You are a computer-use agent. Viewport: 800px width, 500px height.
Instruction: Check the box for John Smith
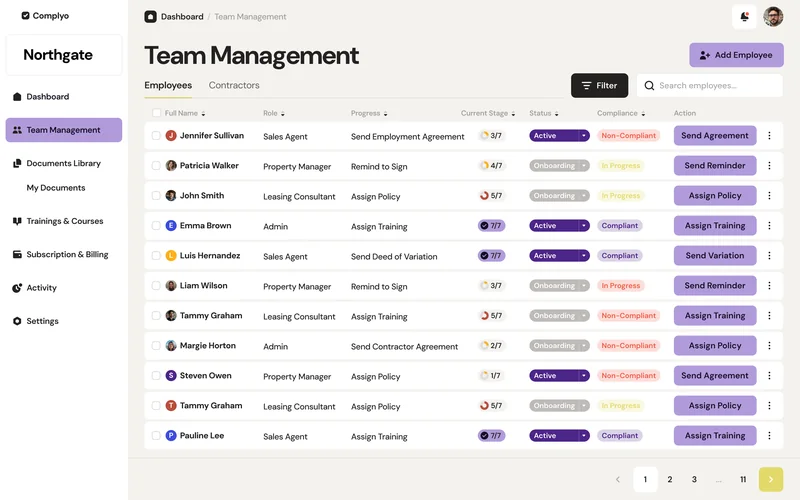pyautogui.click(x=156, y=196)
